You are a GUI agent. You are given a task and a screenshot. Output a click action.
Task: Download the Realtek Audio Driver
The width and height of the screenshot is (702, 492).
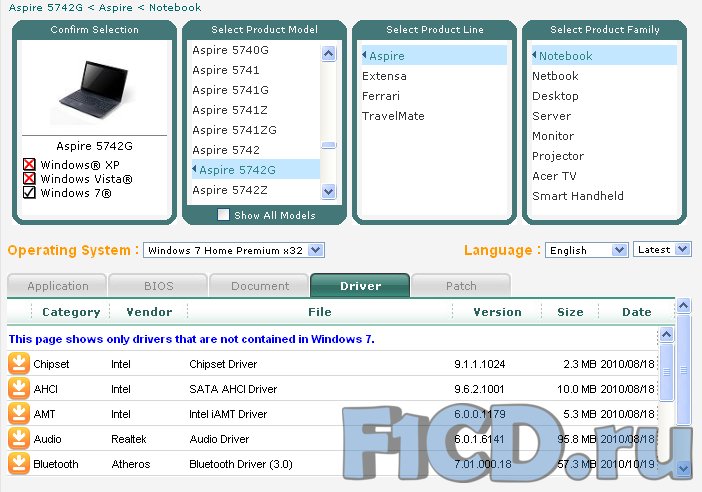tap(19, 438)
